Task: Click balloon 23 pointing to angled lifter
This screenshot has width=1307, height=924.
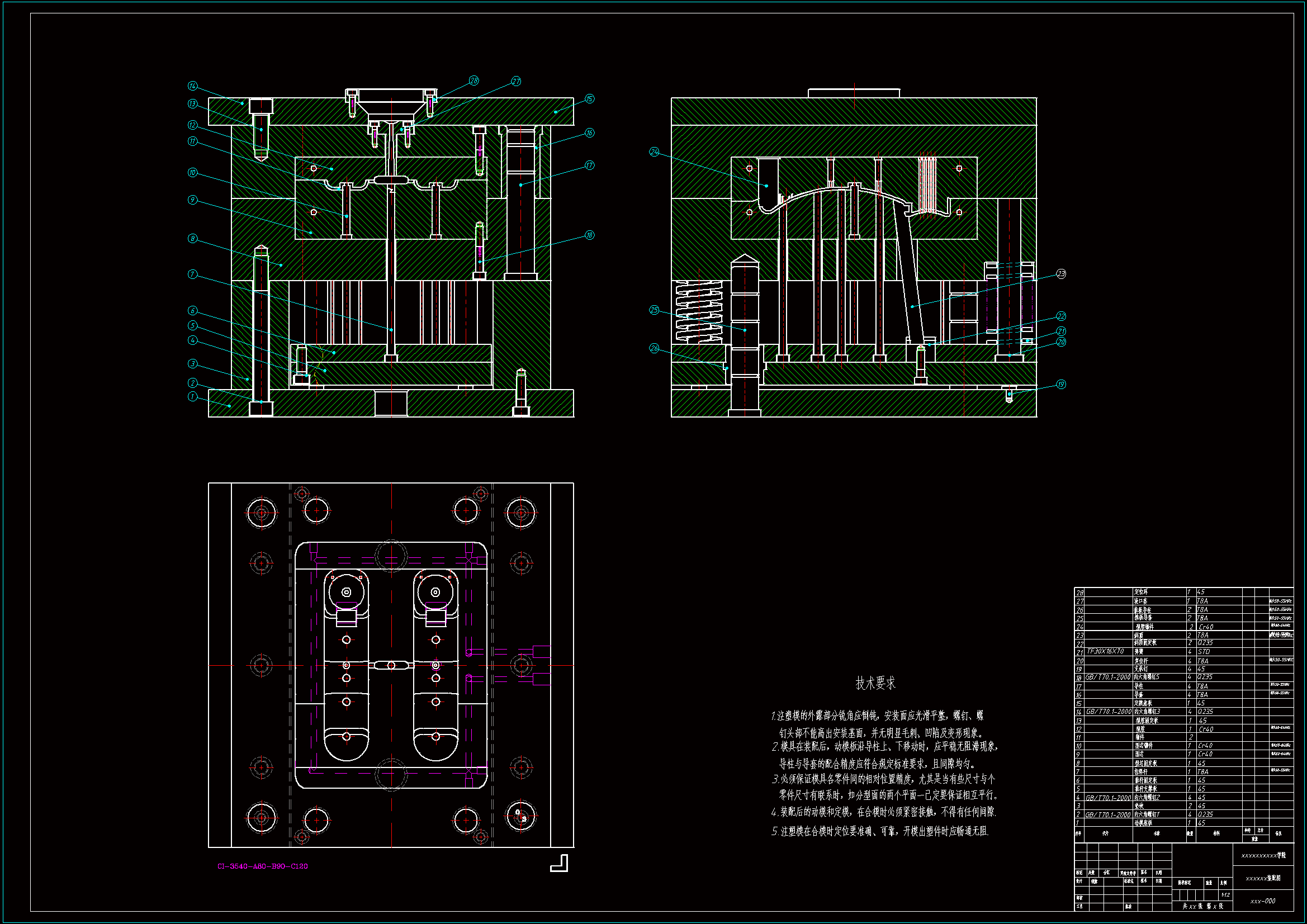Action: point(1060,274)
